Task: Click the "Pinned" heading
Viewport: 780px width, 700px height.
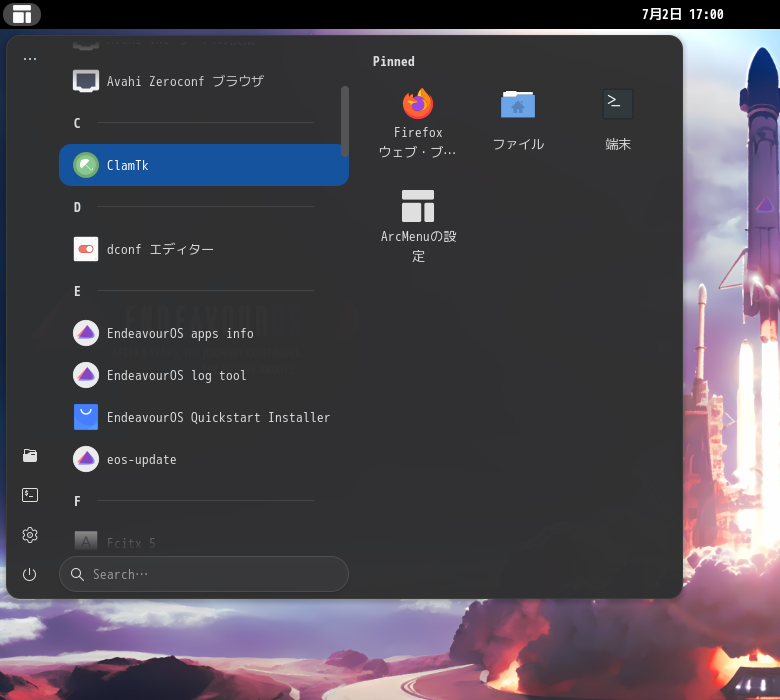Action: tap(393, 61)
